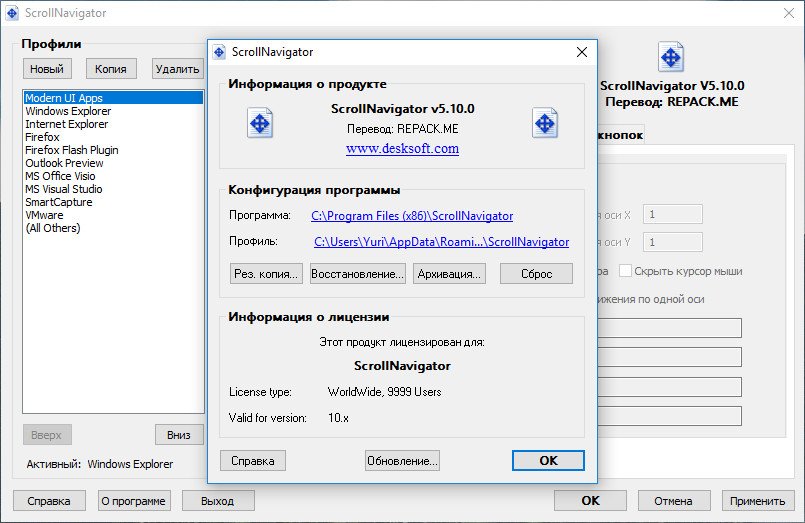
Task: Click the Рез. копия... button
Action: click(x=266, y=274)
